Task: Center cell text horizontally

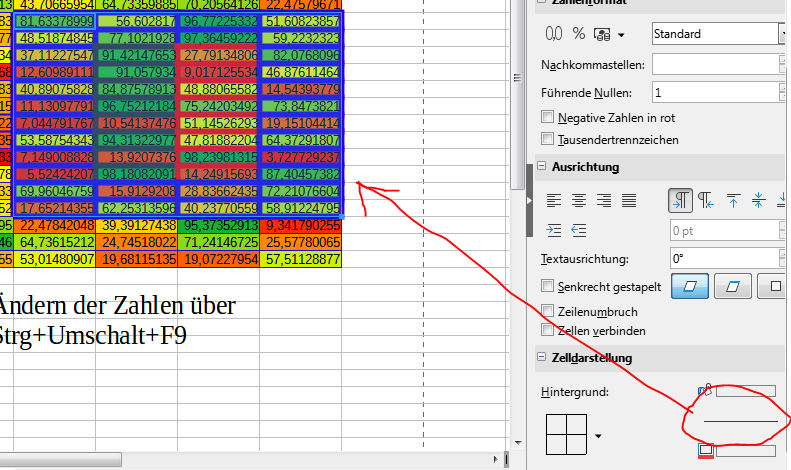Action: tap(579, 201)
